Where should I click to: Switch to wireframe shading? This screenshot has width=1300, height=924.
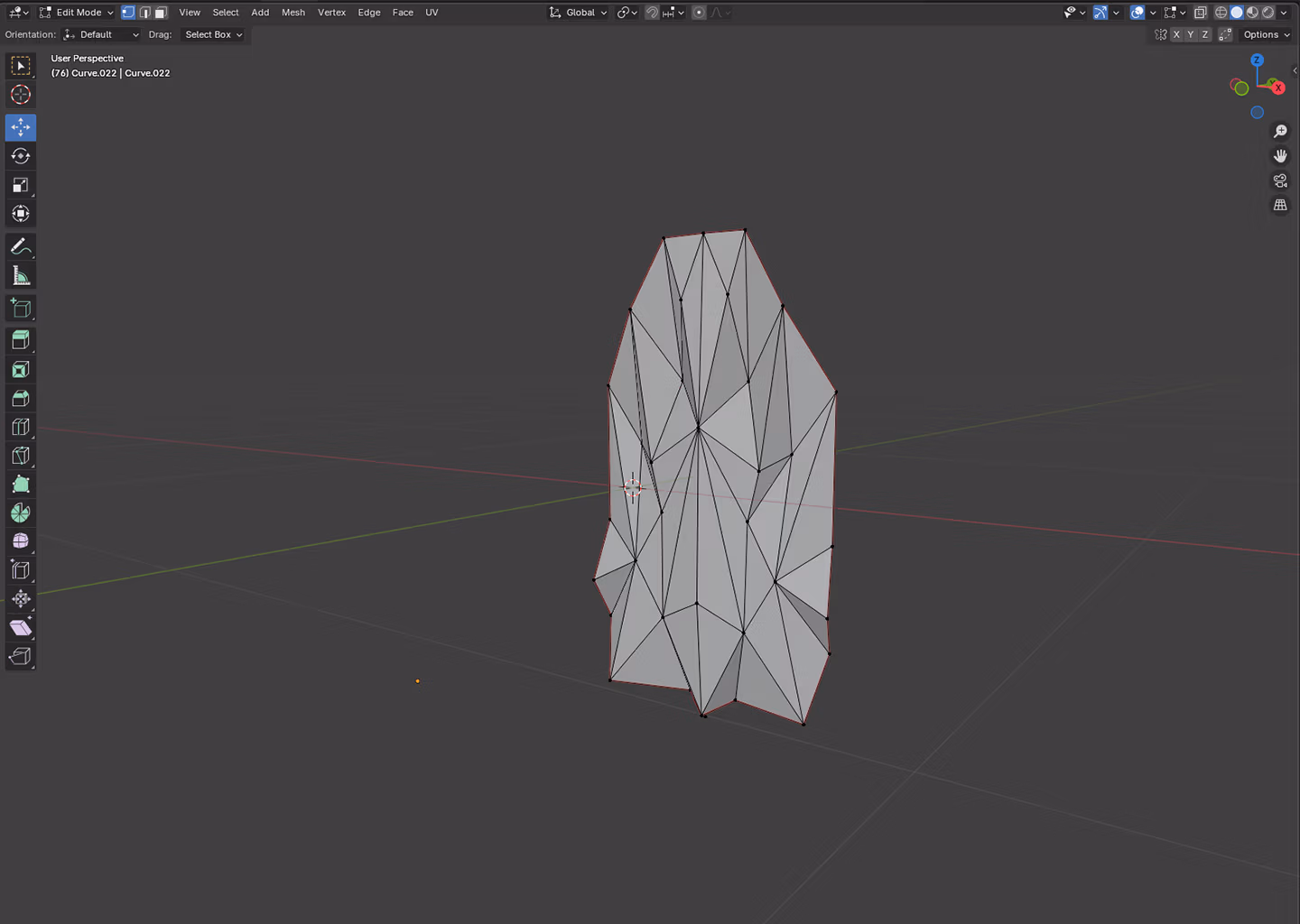[1221, 13]
